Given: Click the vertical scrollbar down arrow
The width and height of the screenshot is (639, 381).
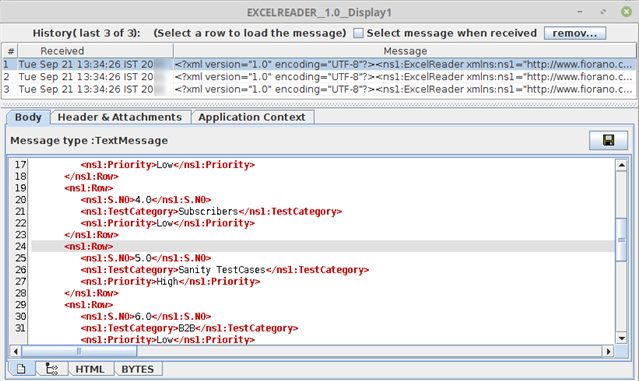Looking at the screenshot, I should (x=621, y=338).
